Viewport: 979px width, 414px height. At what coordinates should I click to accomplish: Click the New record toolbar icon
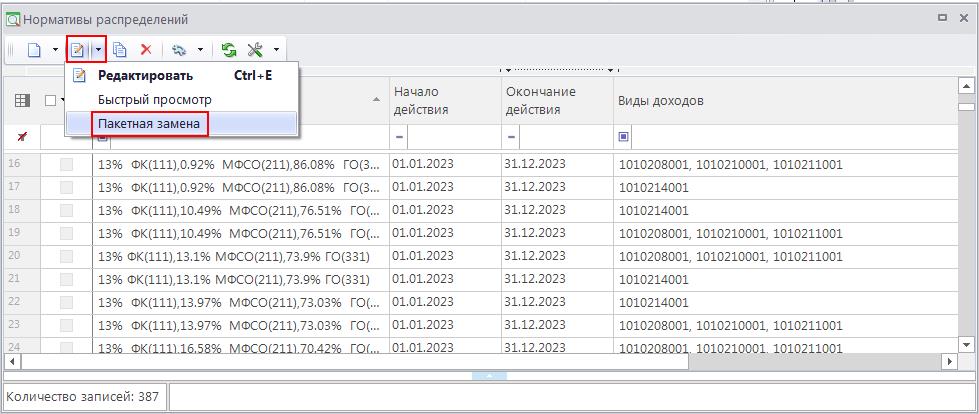tap(34, 50)
